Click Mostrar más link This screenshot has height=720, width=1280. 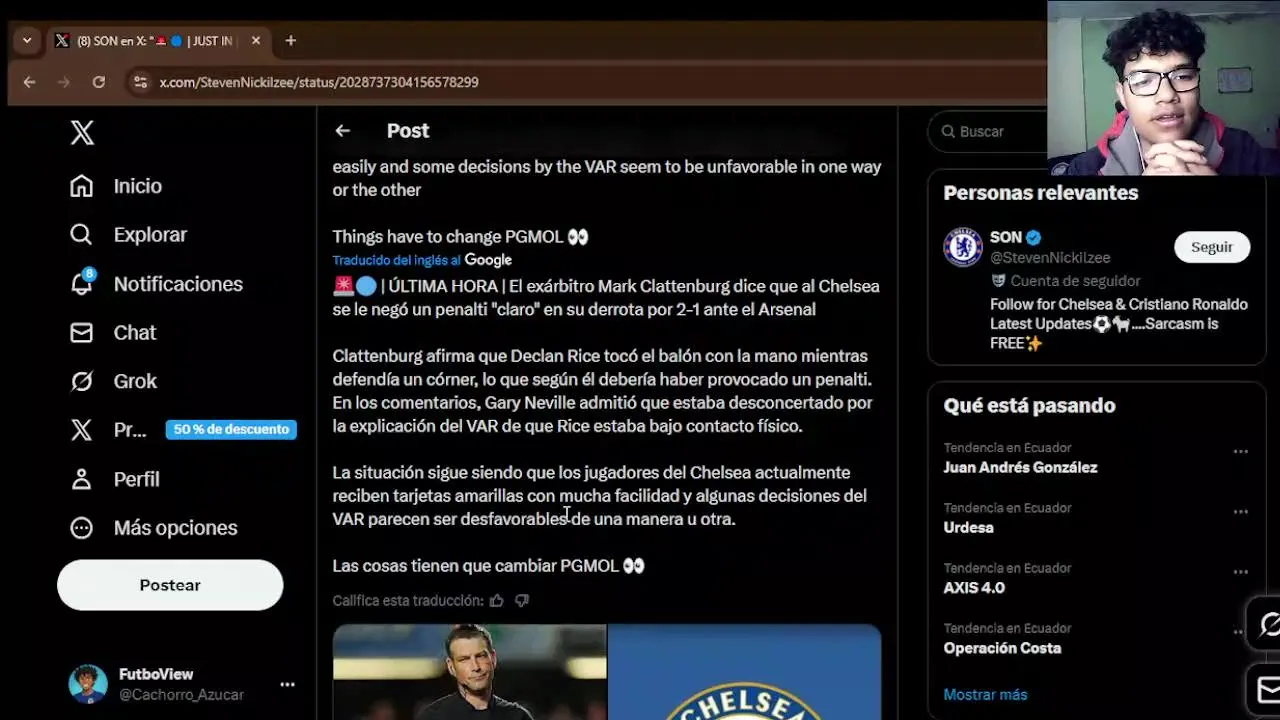[x=985, y=694]
